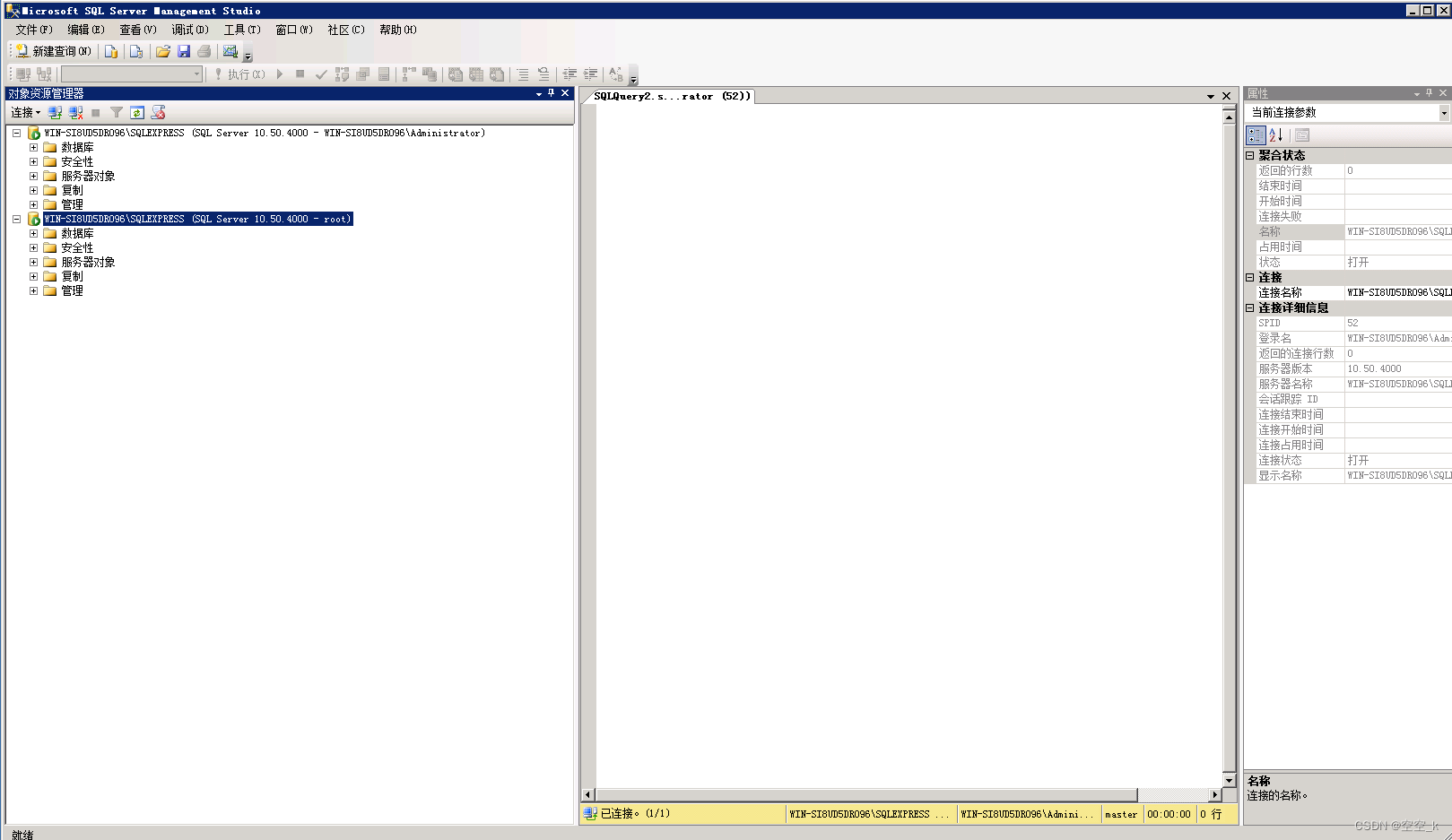Click the auto-hide pin on Object Explorer
This screenshot has height=840, width=1452.
pyautogui.click(x=550, y=92)
